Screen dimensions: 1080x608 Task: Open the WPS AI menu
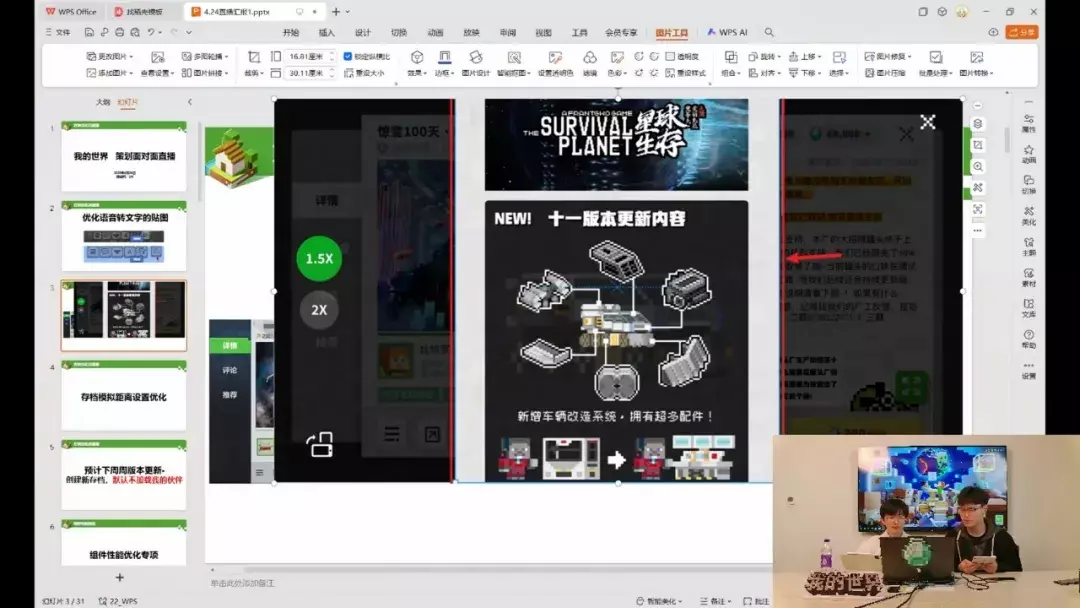pos(728,32)
